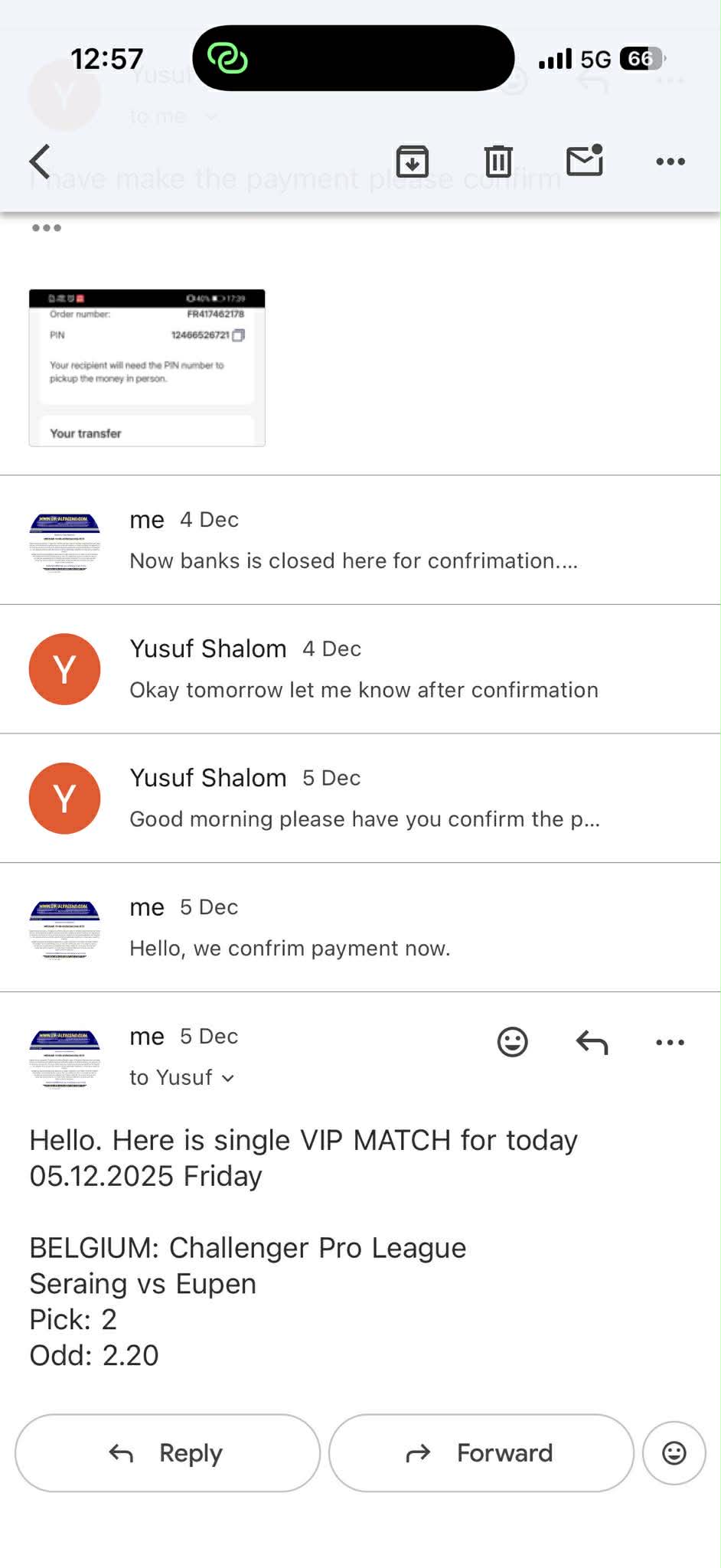The height and width of the screenshot is (1568, 721).
Task: Tap Yusuf Shalom's orange avatar on the 4 Dec message
Action: pos(65,669)
